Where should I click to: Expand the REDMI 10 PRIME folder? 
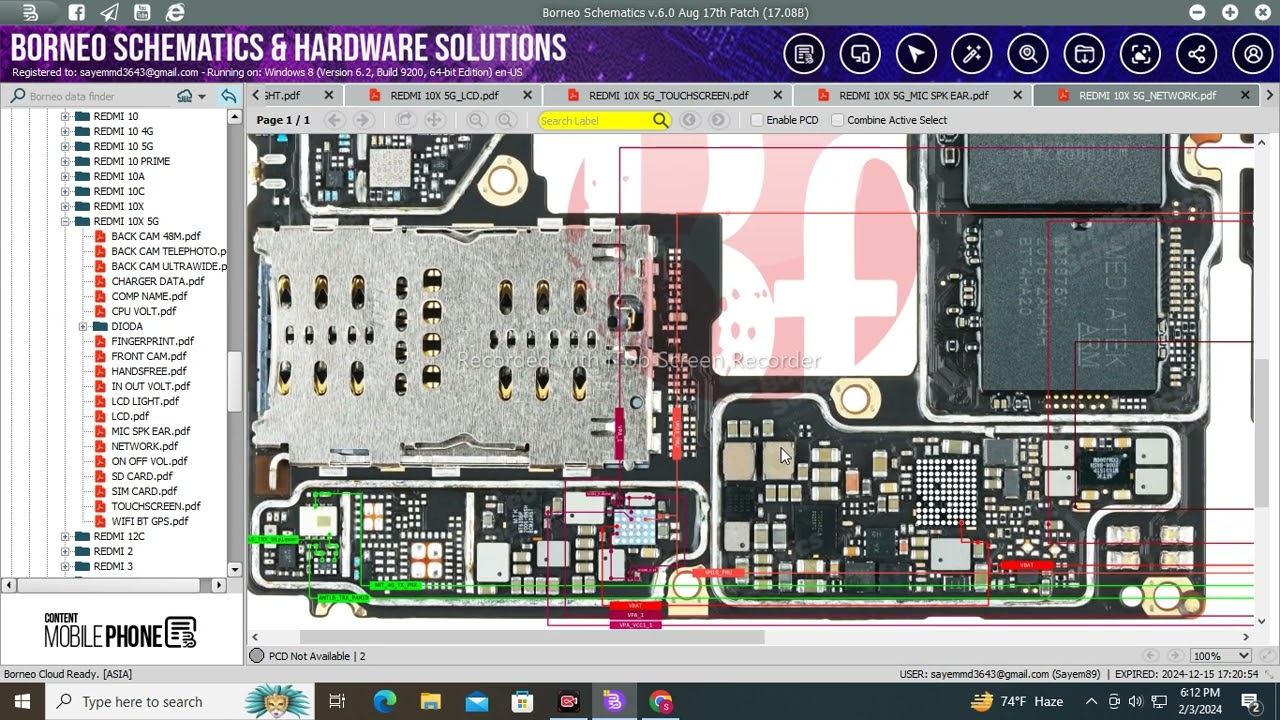coord(65,161)
